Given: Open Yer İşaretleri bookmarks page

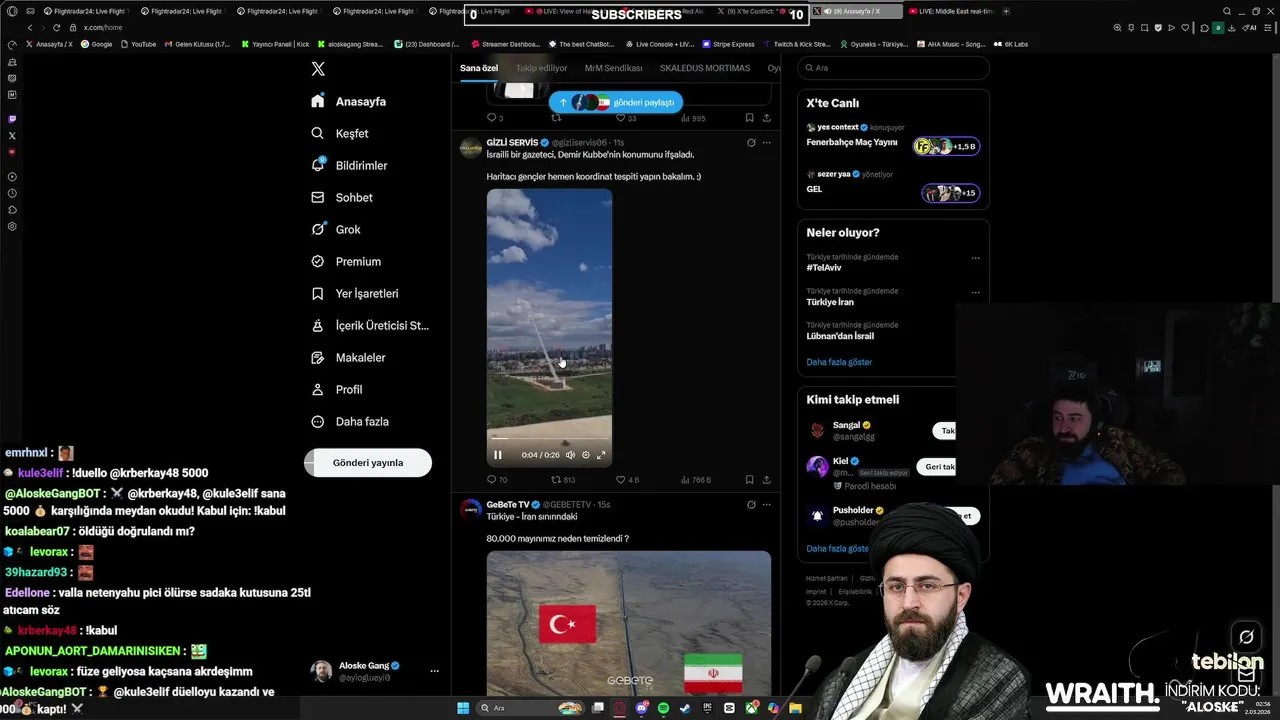Looking at the screenshot, I should [355, 293].
